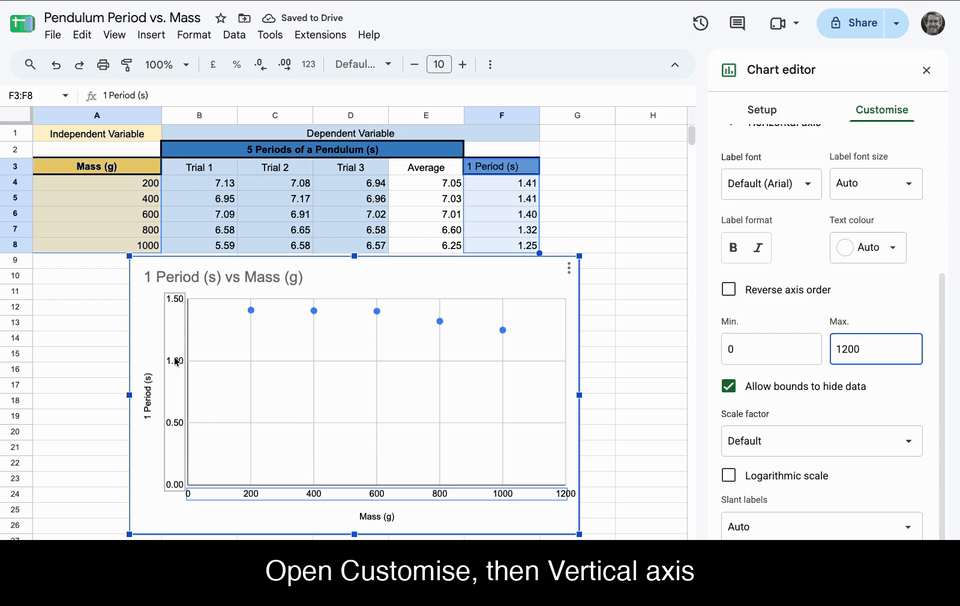This screenshot has width=960, height=606.
Task: Click the Mass (g) axis title
Action: click(377, 517)
